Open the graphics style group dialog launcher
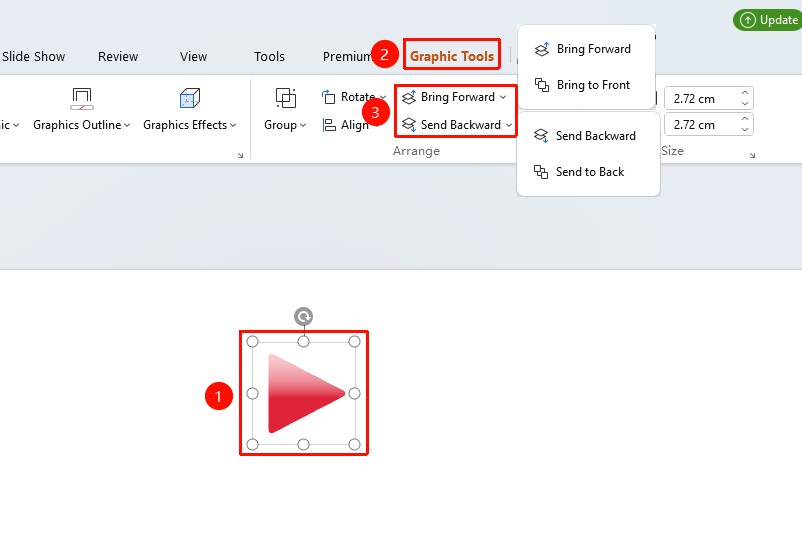 tap(240, 156)
